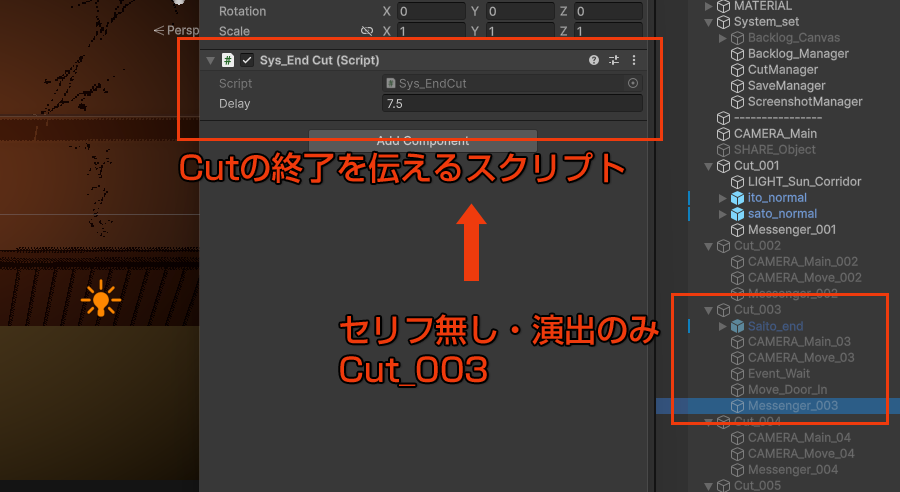
Task: Click the Script field object picker circle
Action: (x=633, y=84)
